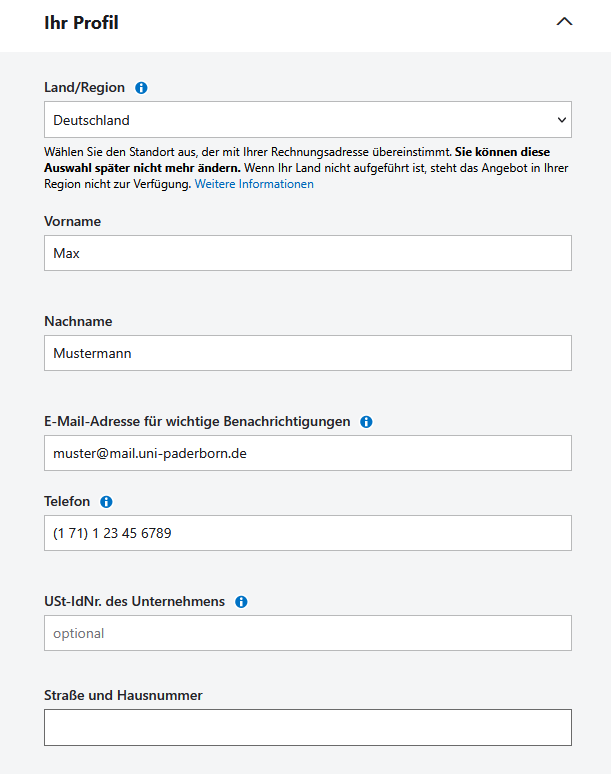The image size is (611, 774).
Task: Click the Nachname label
Action: 78,321
